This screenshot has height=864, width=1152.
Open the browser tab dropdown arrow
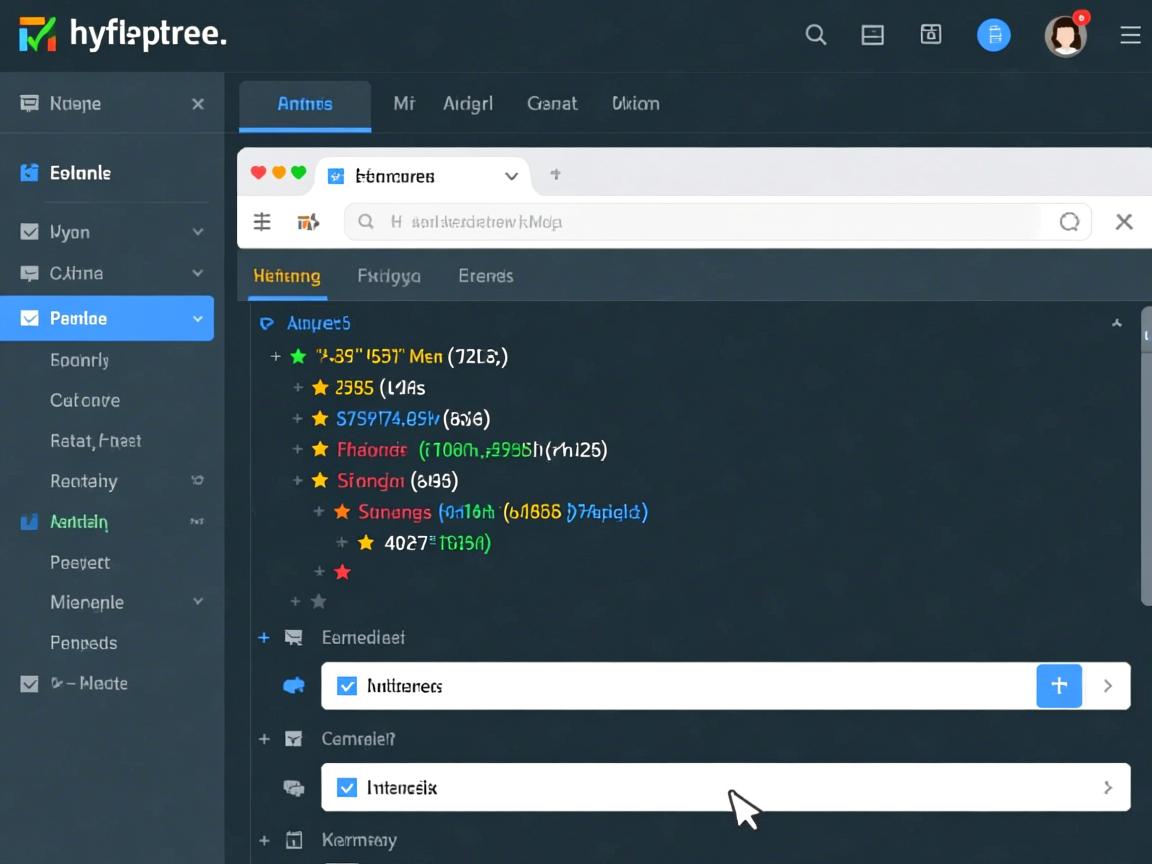tap(511, 176)
